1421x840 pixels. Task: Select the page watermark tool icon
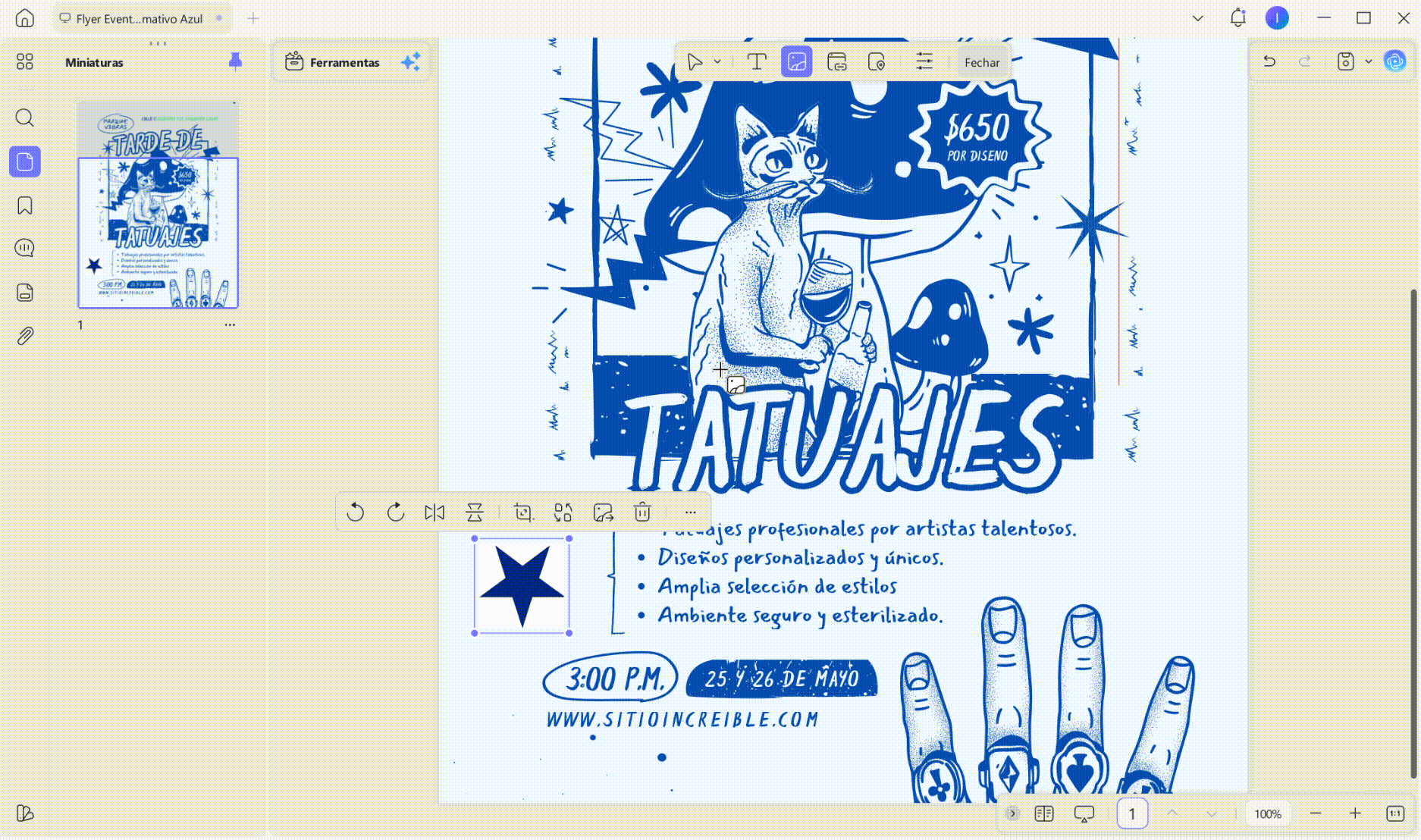(x=877, y=62)
